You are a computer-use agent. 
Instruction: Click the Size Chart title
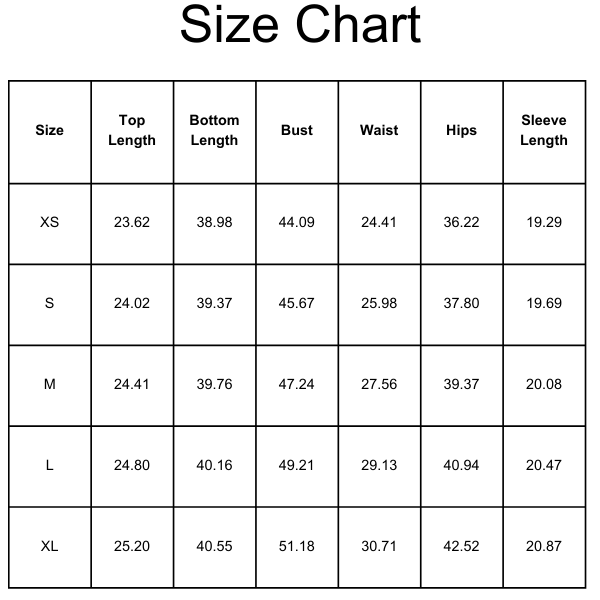click(300, 27)
